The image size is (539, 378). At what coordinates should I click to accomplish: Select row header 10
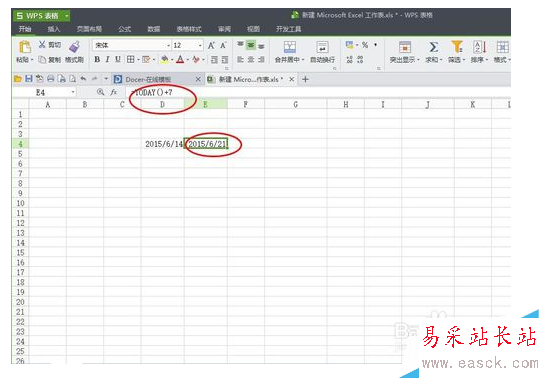20,203
